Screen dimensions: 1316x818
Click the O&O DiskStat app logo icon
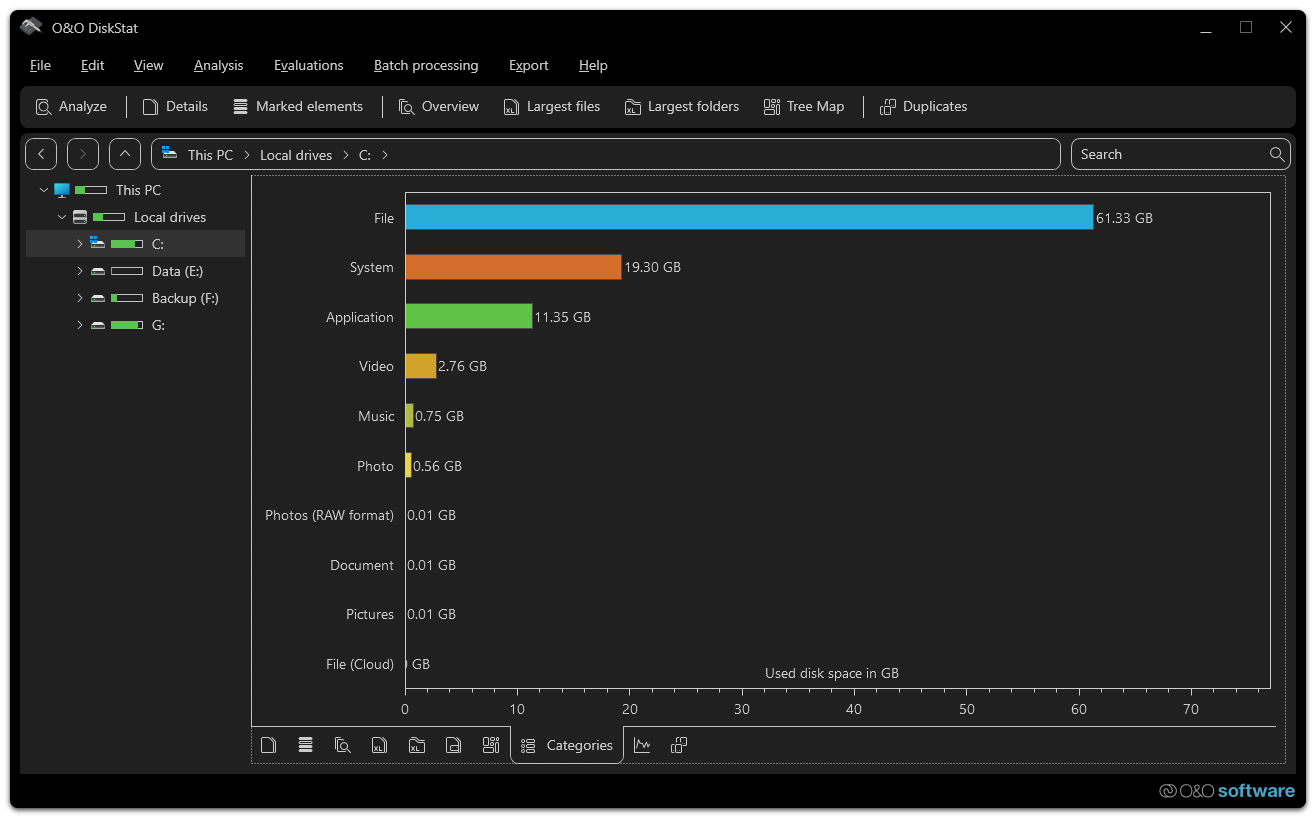pos(31,27)
